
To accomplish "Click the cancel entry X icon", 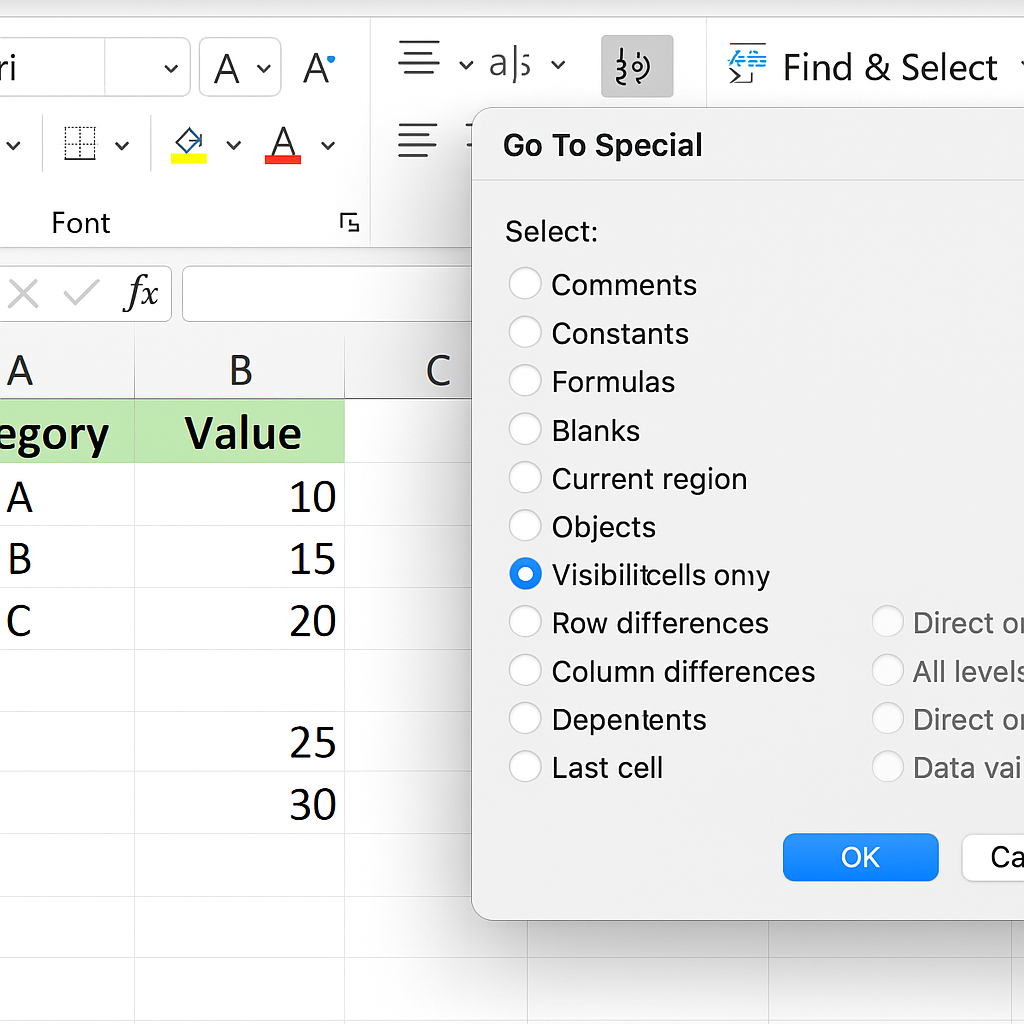I will (23, 294).
